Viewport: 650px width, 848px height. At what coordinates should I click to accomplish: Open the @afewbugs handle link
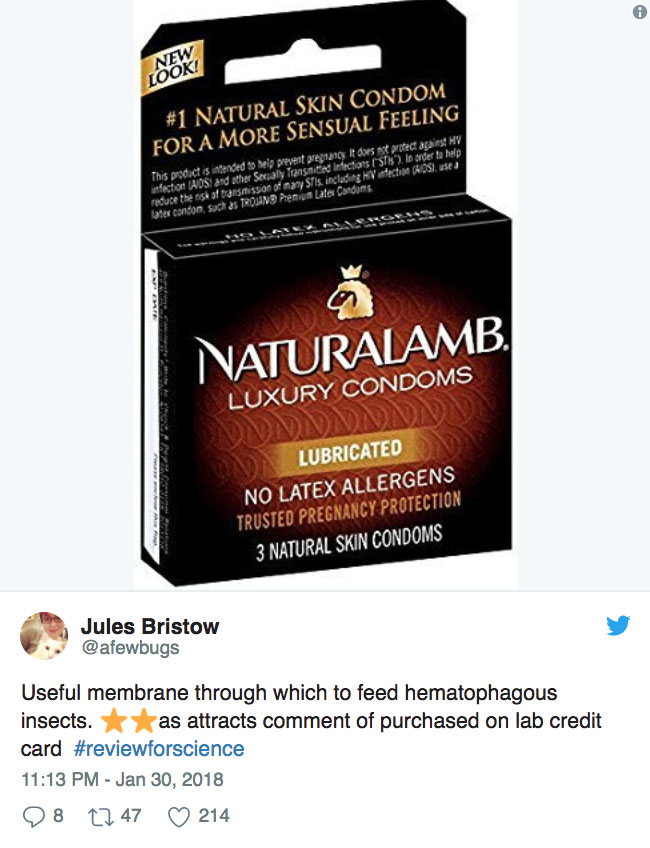tap(130, 647)
